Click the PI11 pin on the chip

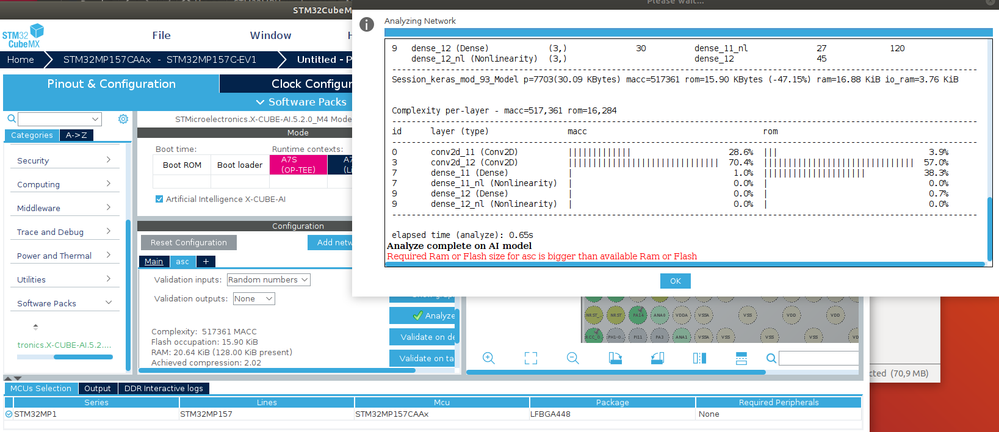click(636, 336)
